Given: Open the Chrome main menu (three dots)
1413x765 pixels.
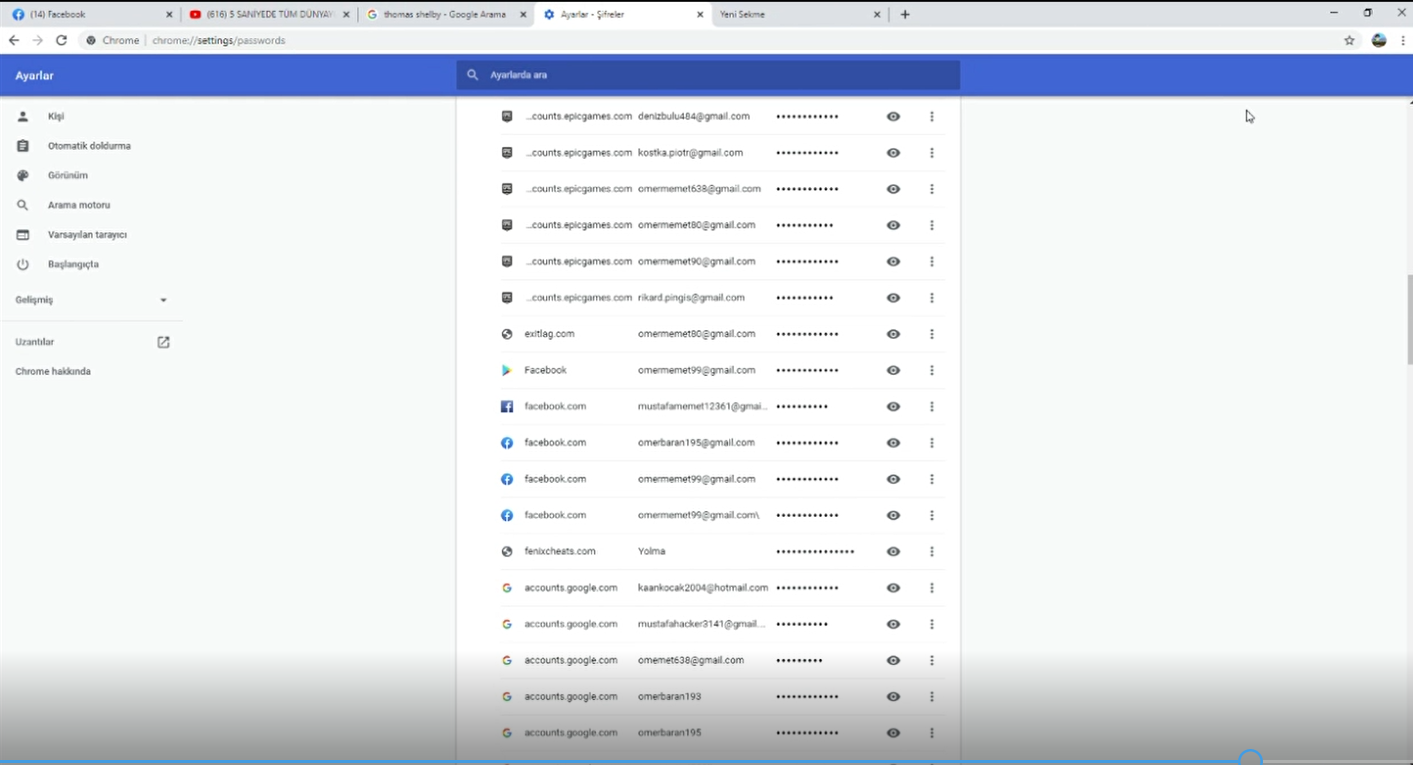Looking at the screenshot, I should 1403,40.
